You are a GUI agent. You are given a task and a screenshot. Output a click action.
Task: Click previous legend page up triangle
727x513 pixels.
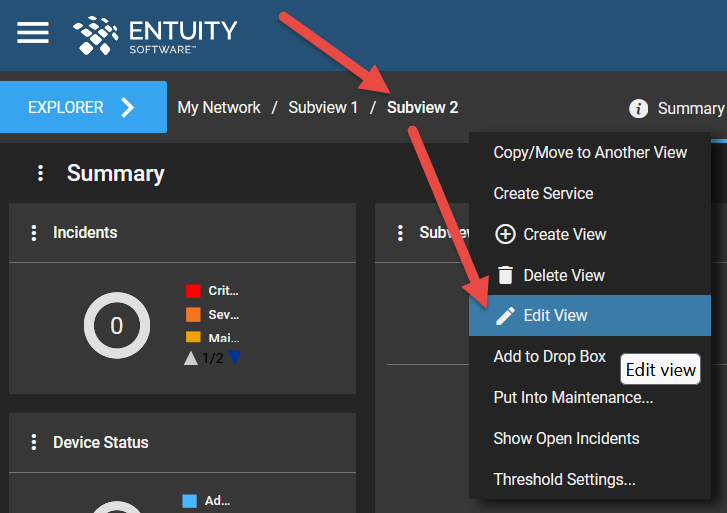point(191,358)
